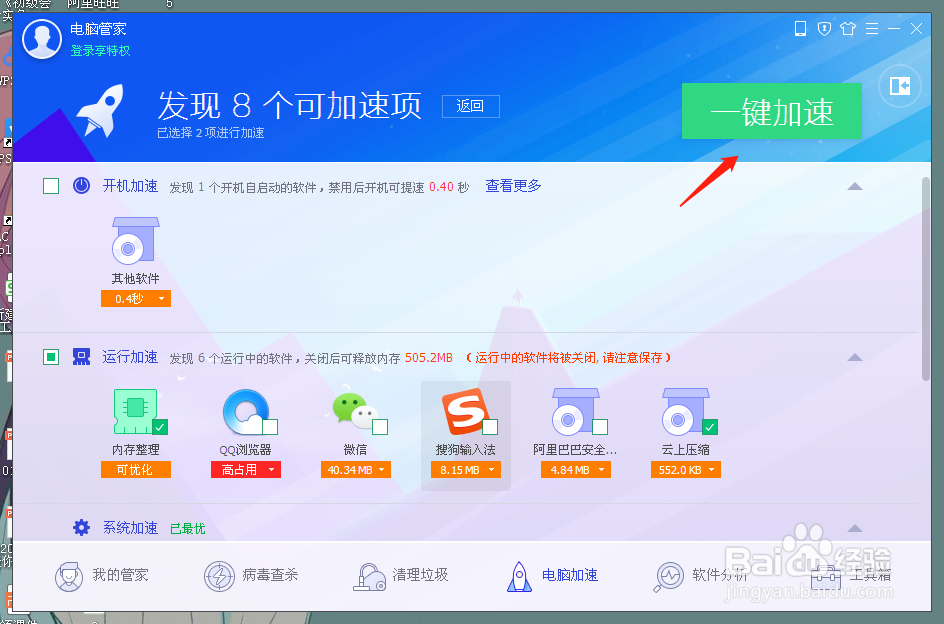The height and width of the screenshot is (624, 944).
Task: Open the 高占用 dropdown under QQ浏览器
Action: (x=246, y=470)
